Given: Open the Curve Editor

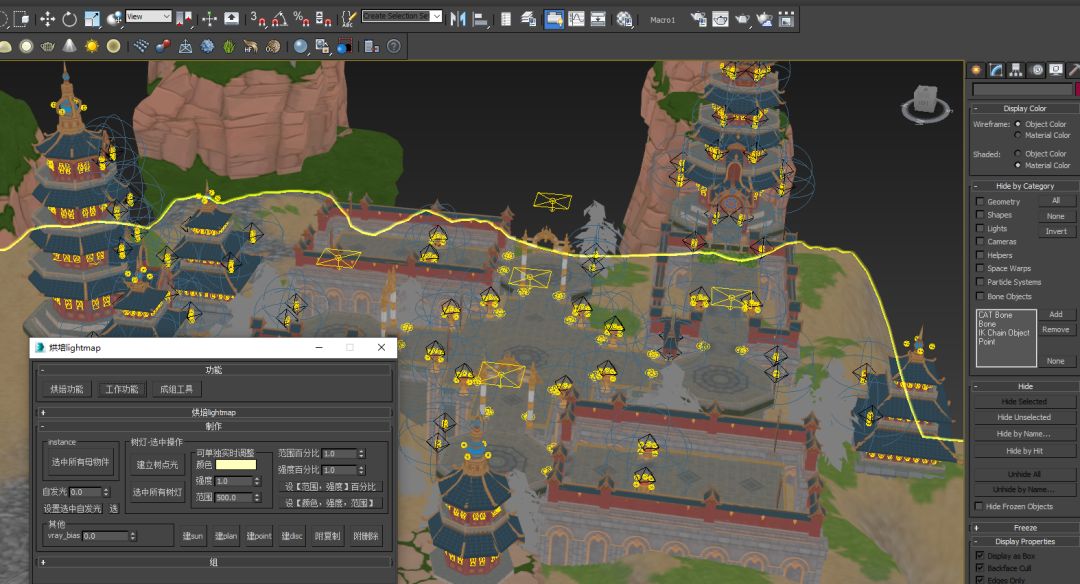Looking at the screenshot, I should (576, 18).
